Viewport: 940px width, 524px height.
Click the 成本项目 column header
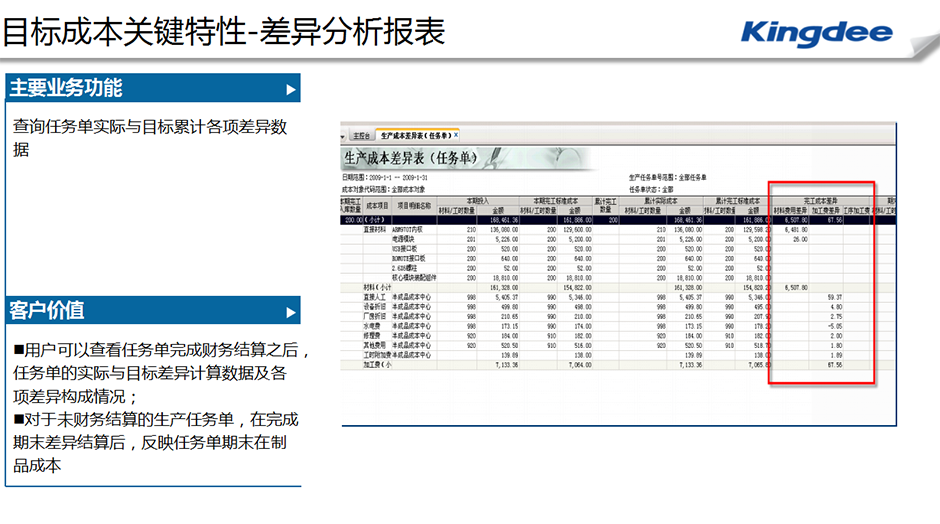pyautogui.click(x=376, y=205)
